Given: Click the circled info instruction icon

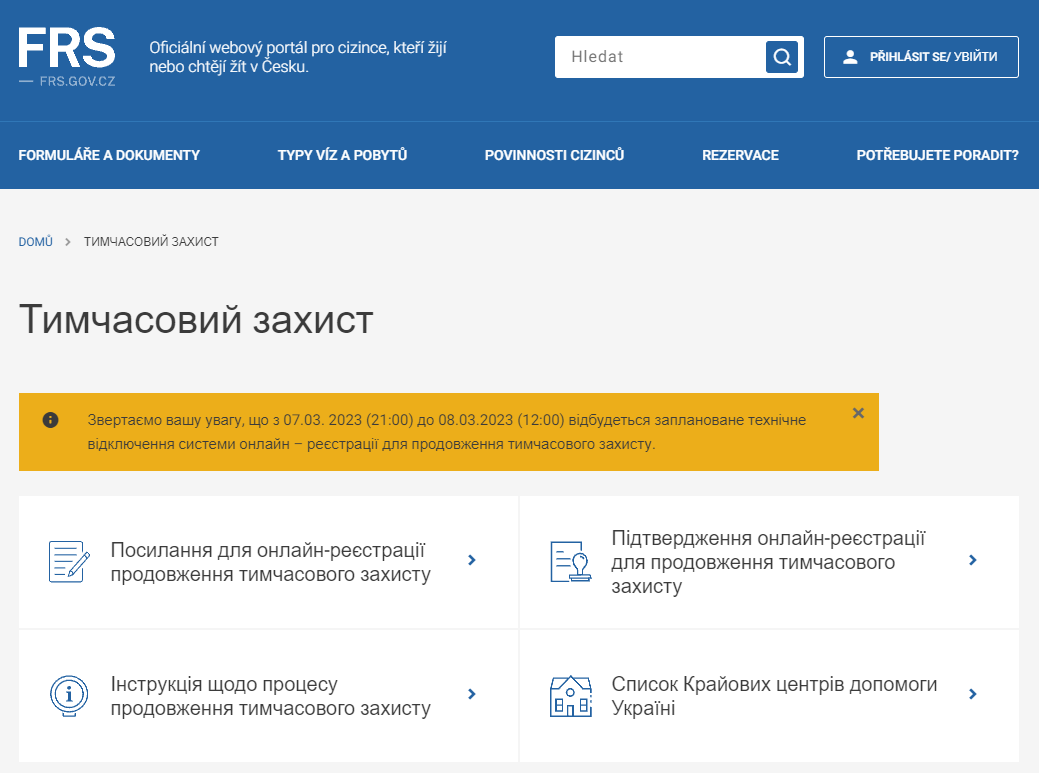Looking at the screenshot, I should coord(69,695).
